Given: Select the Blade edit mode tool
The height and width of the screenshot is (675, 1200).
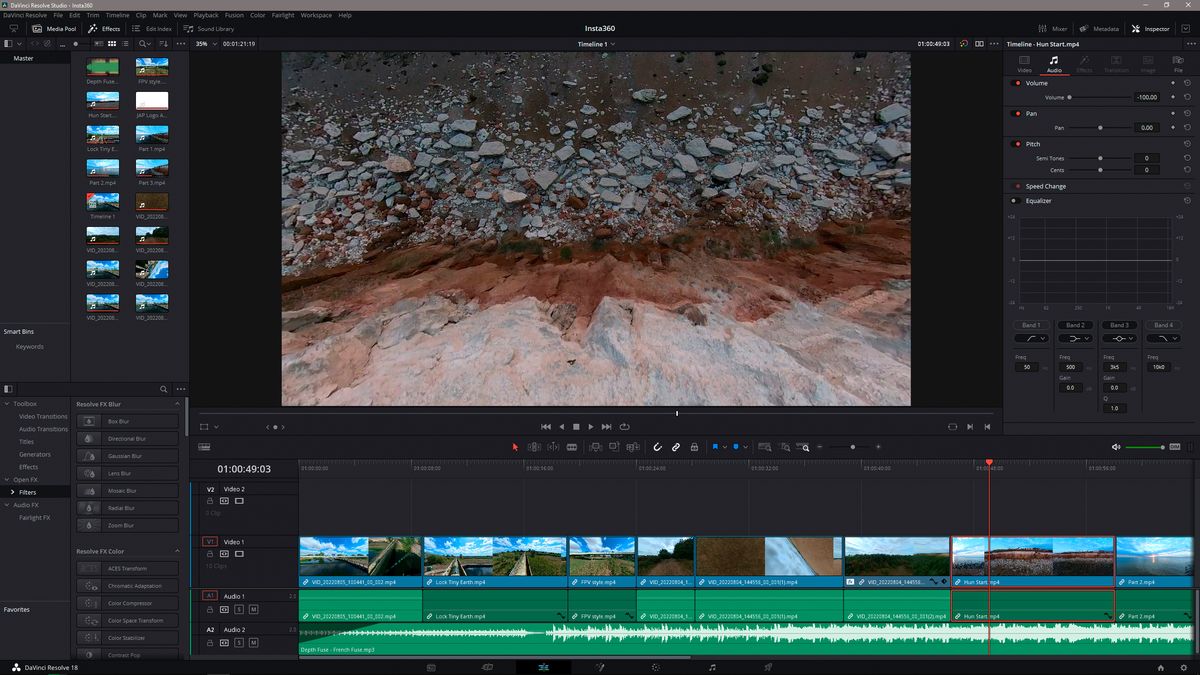Looking at the screenshot, I should point(572,447).
